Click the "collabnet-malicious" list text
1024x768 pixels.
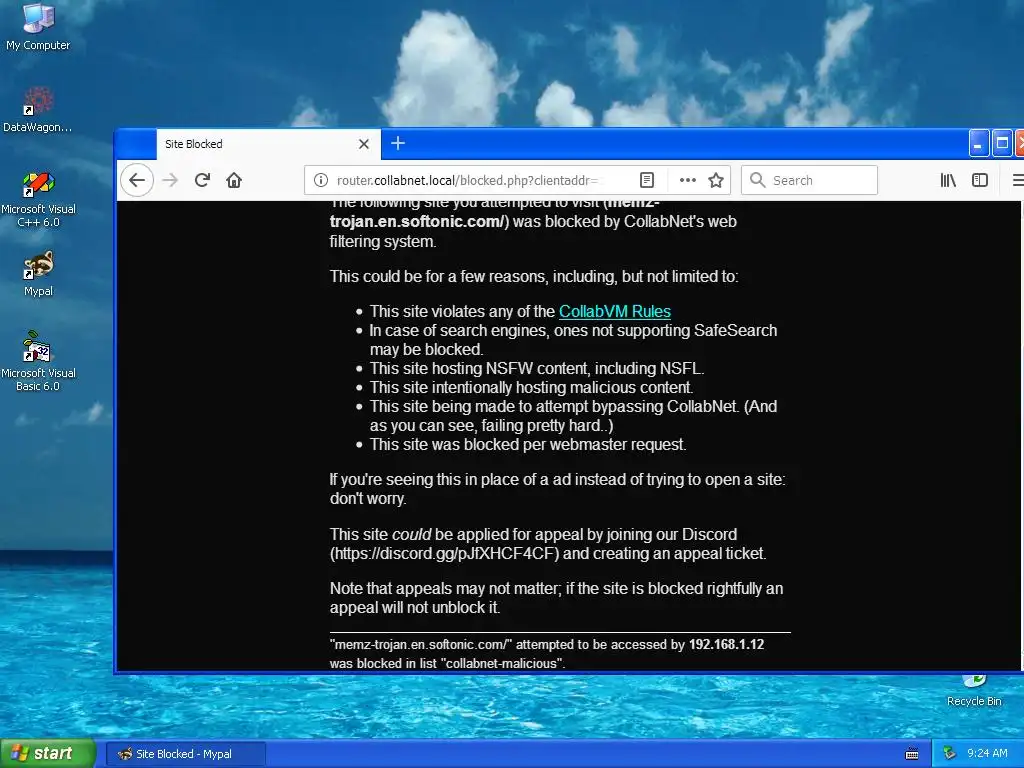[x=502, y=664]
